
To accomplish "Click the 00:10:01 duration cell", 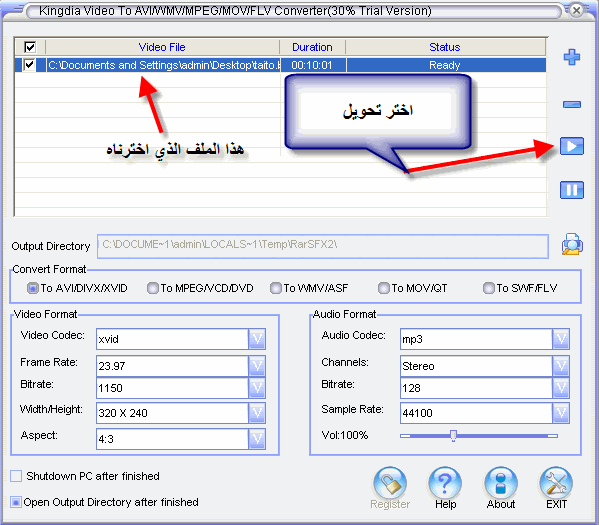I will 312,65.
